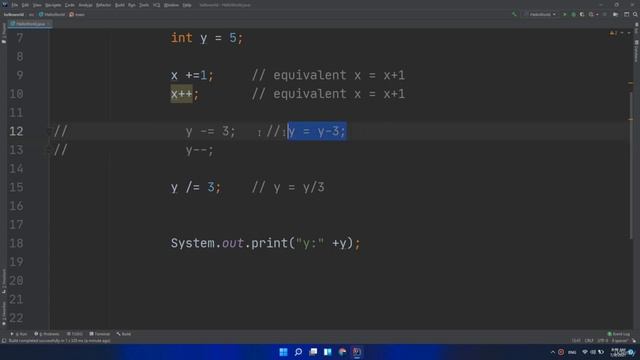Open the Terminal tool window tab

click(100, 334)
